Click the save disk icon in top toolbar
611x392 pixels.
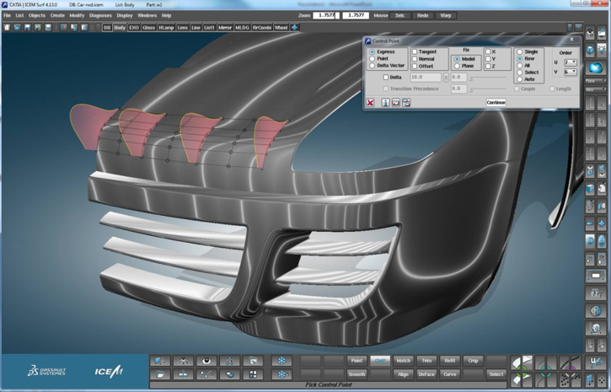click(27, 27)
